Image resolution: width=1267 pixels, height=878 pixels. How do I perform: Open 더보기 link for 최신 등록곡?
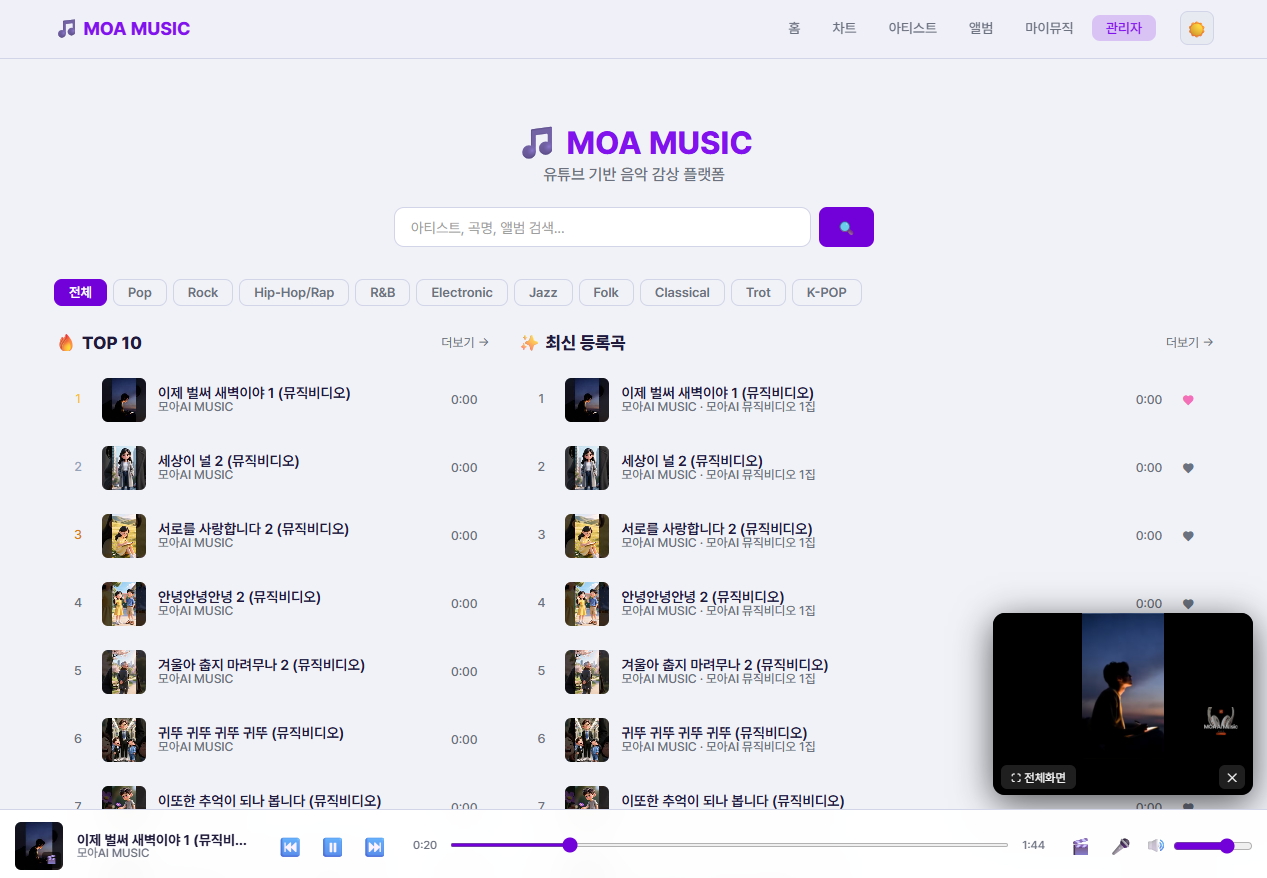1190,342
